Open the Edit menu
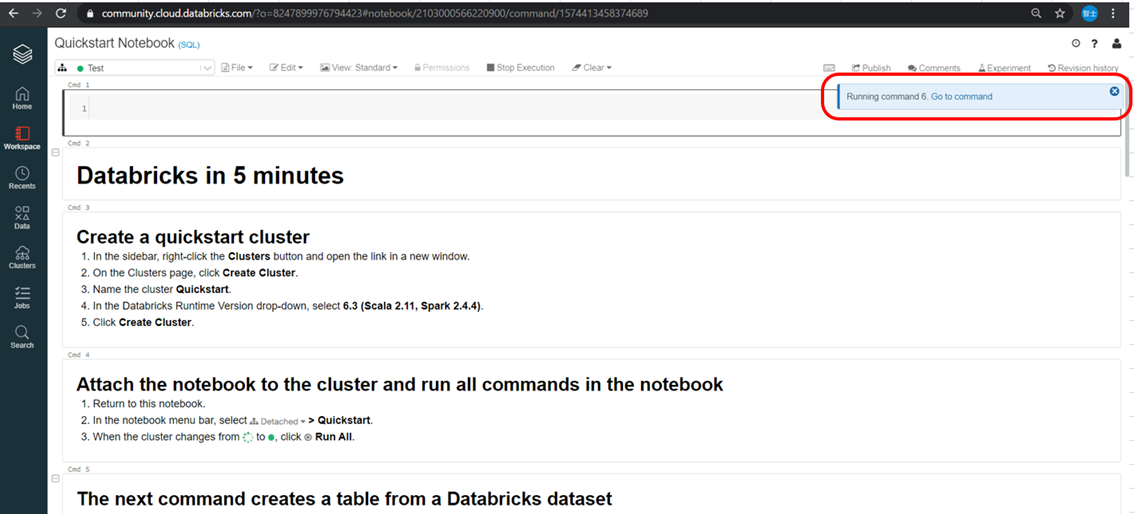Image resolution: width=1134 pixels, height=514 pixels. pyautogui.click(x=286, y=67)
